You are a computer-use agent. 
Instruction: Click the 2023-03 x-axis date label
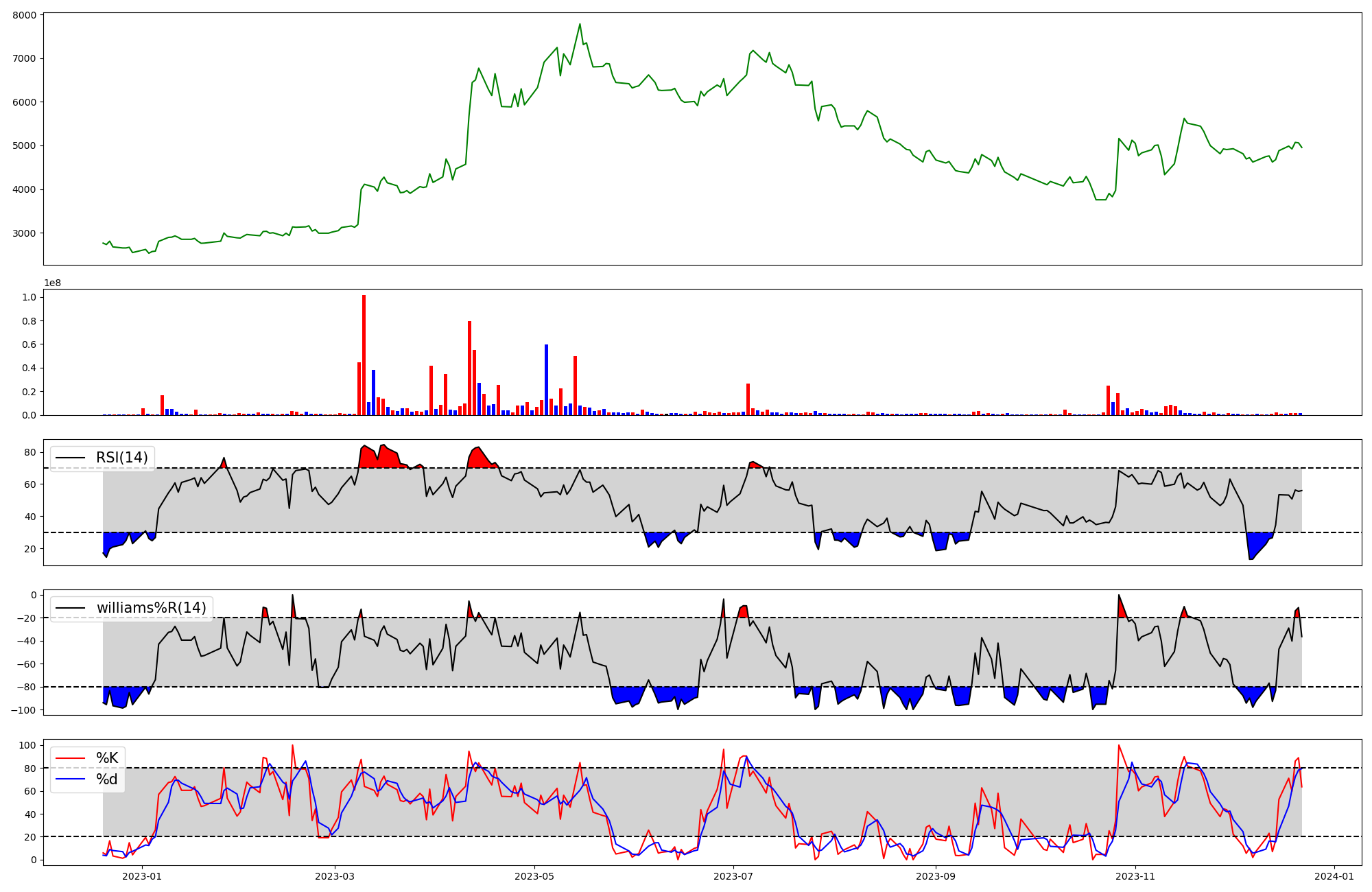[x=335, y=876]
